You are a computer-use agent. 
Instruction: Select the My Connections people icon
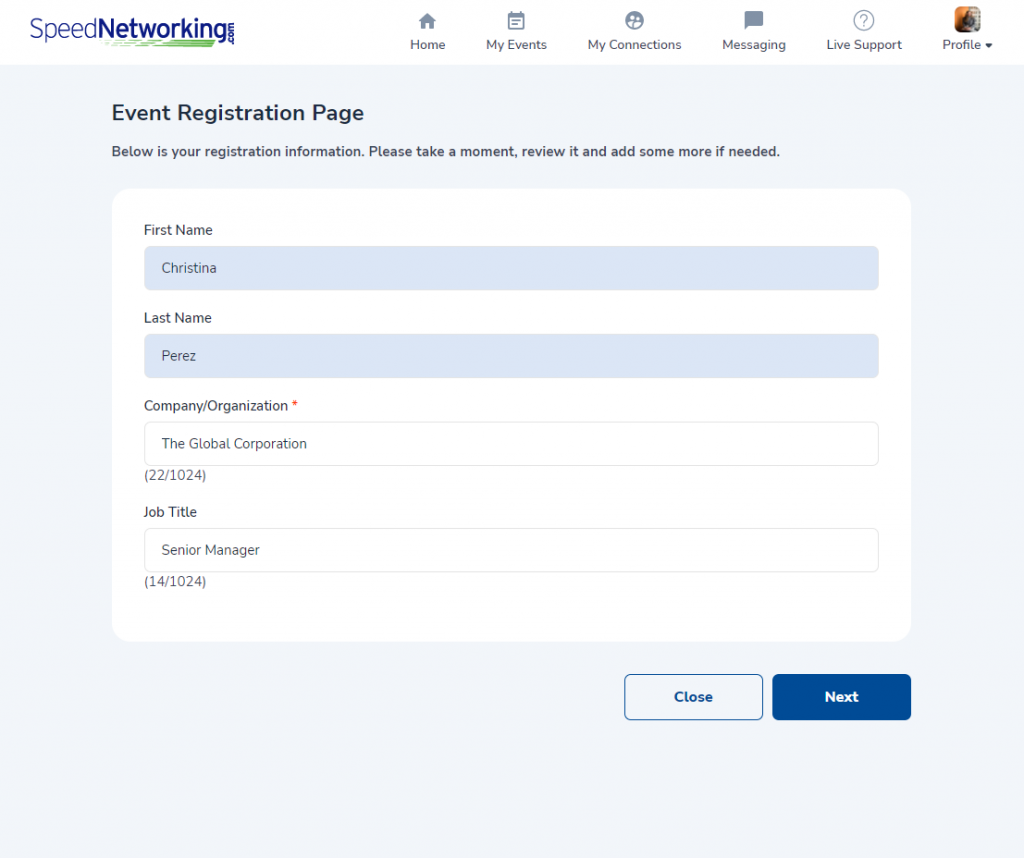tap(634, 21)
